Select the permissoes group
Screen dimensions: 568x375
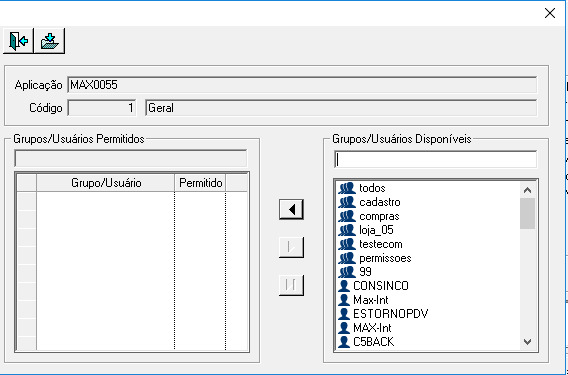pyautogui.click(x=385, y=258)
